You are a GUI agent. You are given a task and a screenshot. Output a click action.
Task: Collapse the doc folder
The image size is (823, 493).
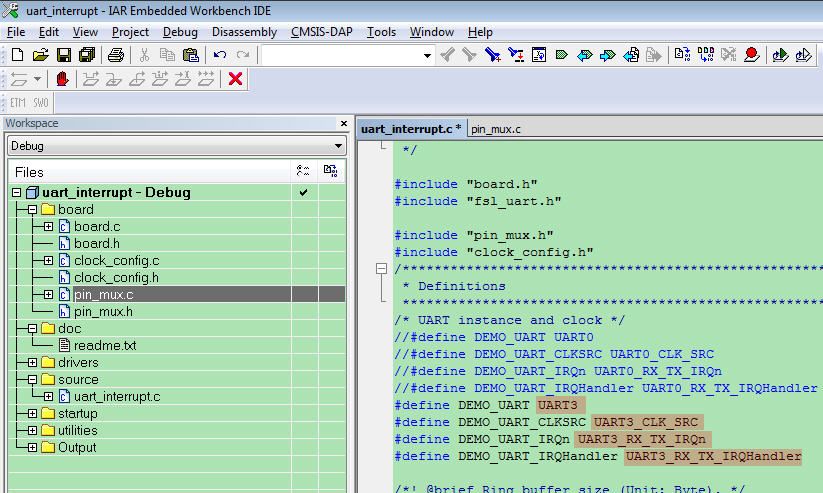pyautogui.click(x=33, y=329)
